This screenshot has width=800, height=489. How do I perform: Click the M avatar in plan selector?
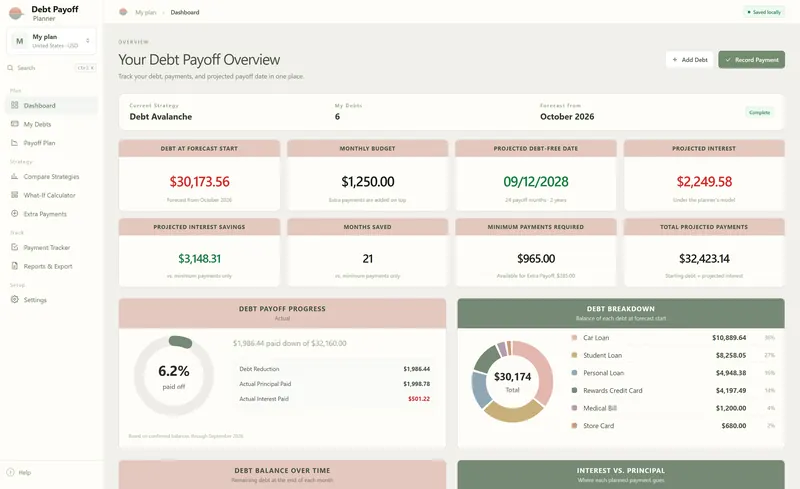pyautogui.click(x=19, y=41)
